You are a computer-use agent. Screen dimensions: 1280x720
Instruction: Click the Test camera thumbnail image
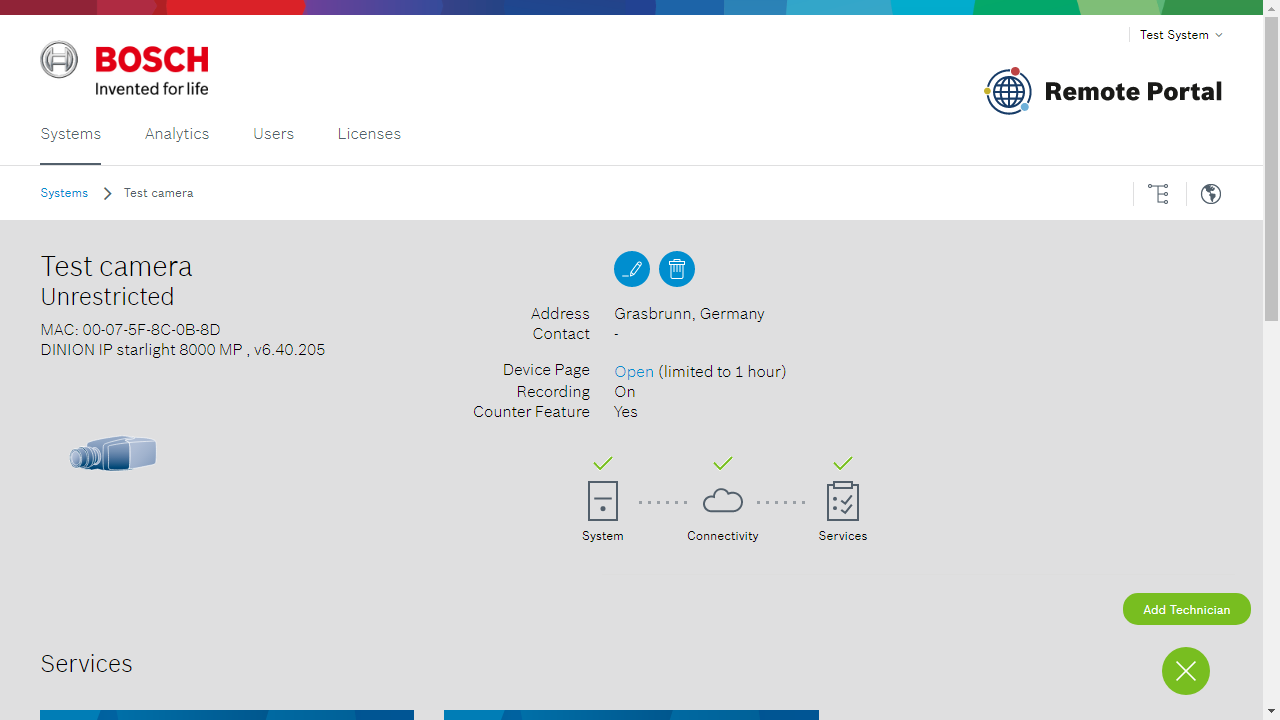point(113,454)
